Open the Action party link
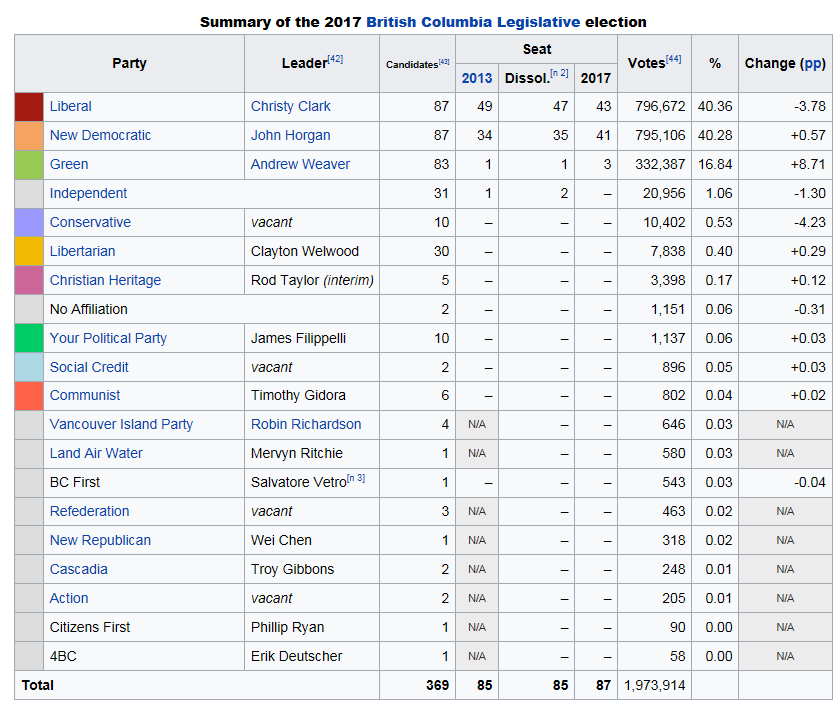The height and width of the screenshot is (710, 840). pos(69,597)
